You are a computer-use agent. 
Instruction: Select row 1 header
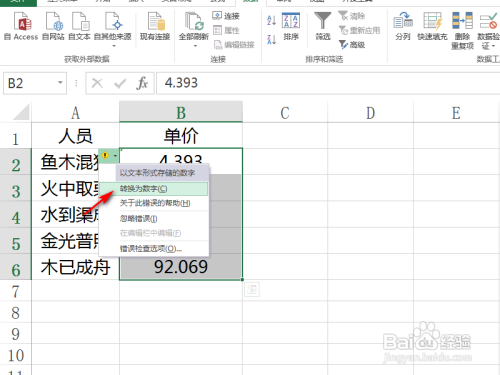(15, 136)
